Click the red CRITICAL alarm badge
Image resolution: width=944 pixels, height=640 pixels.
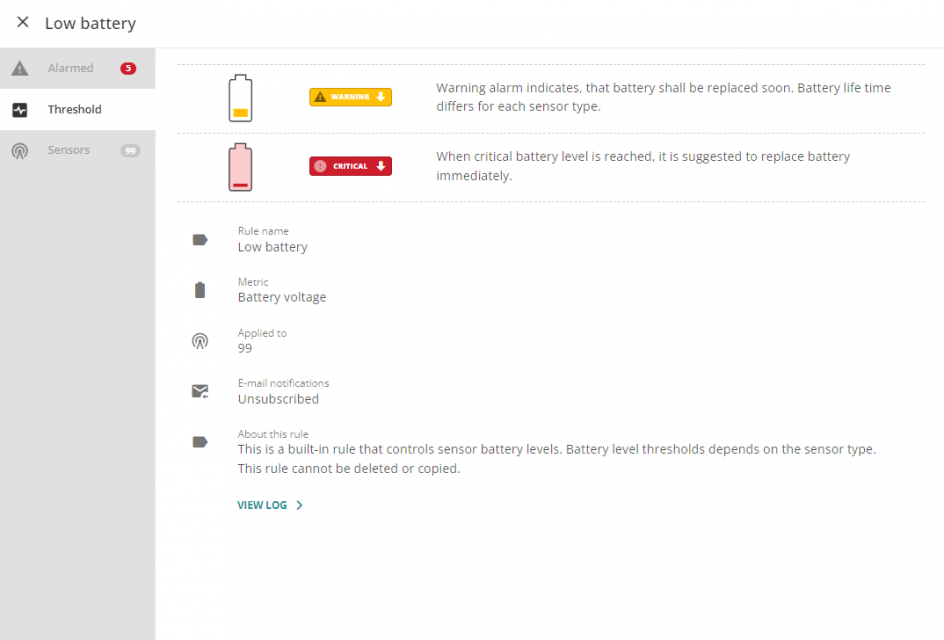coord(350,166)
